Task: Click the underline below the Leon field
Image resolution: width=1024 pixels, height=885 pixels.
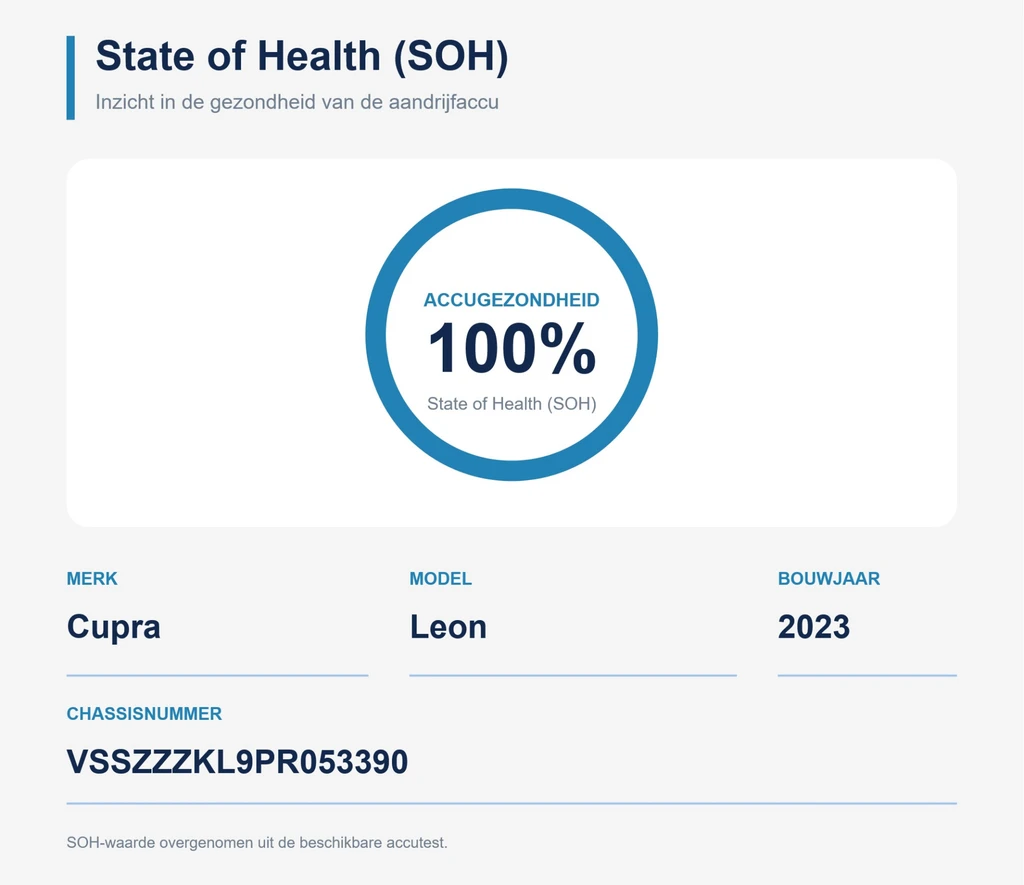Action: (x=573, y=675)
